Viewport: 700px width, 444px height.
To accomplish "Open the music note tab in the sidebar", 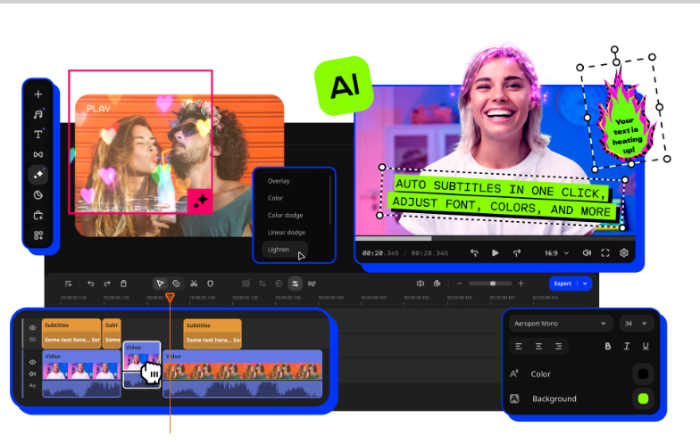I will click(x=38, y=114).
